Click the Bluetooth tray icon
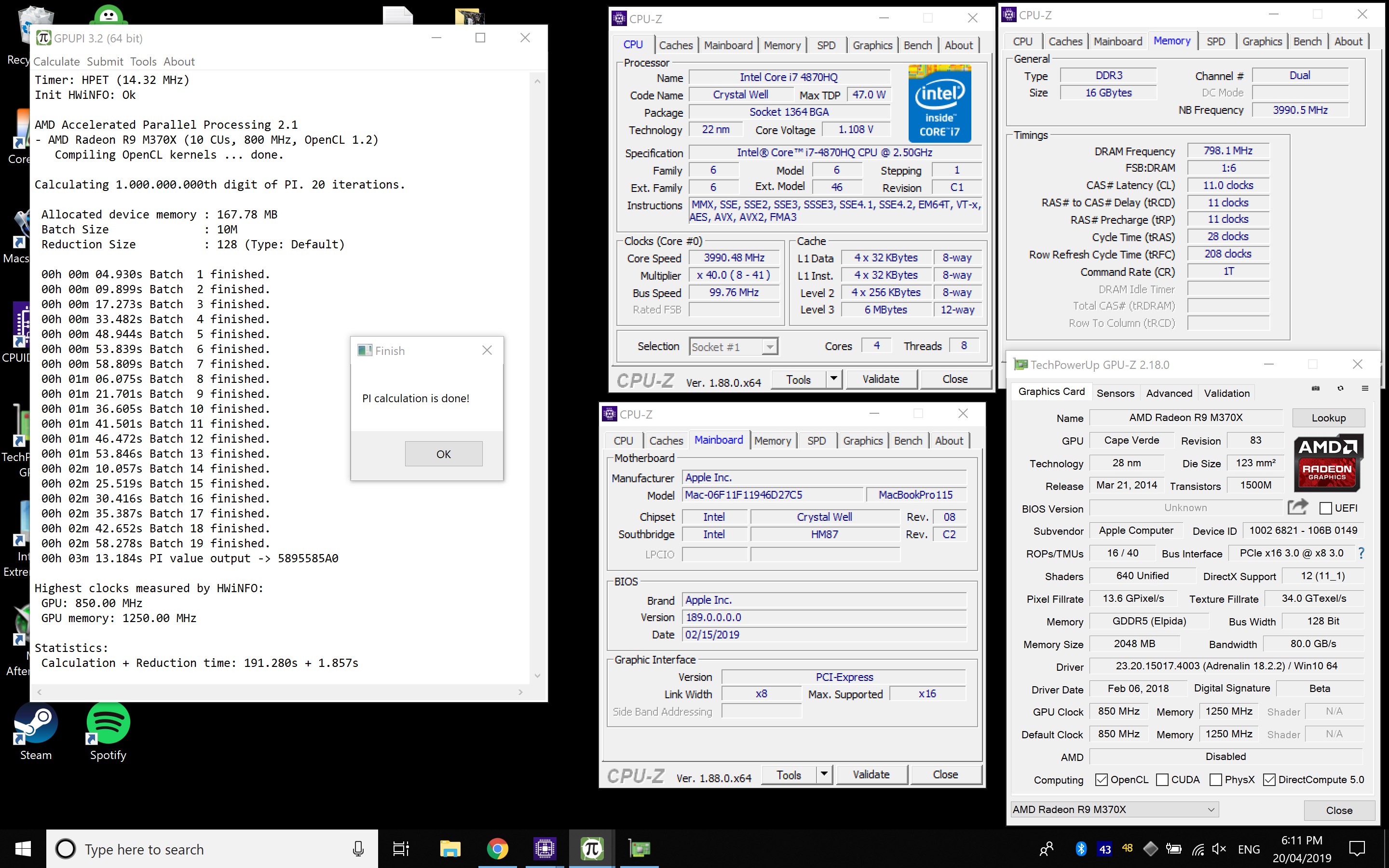1389x868 pixels. point(1081,849)
